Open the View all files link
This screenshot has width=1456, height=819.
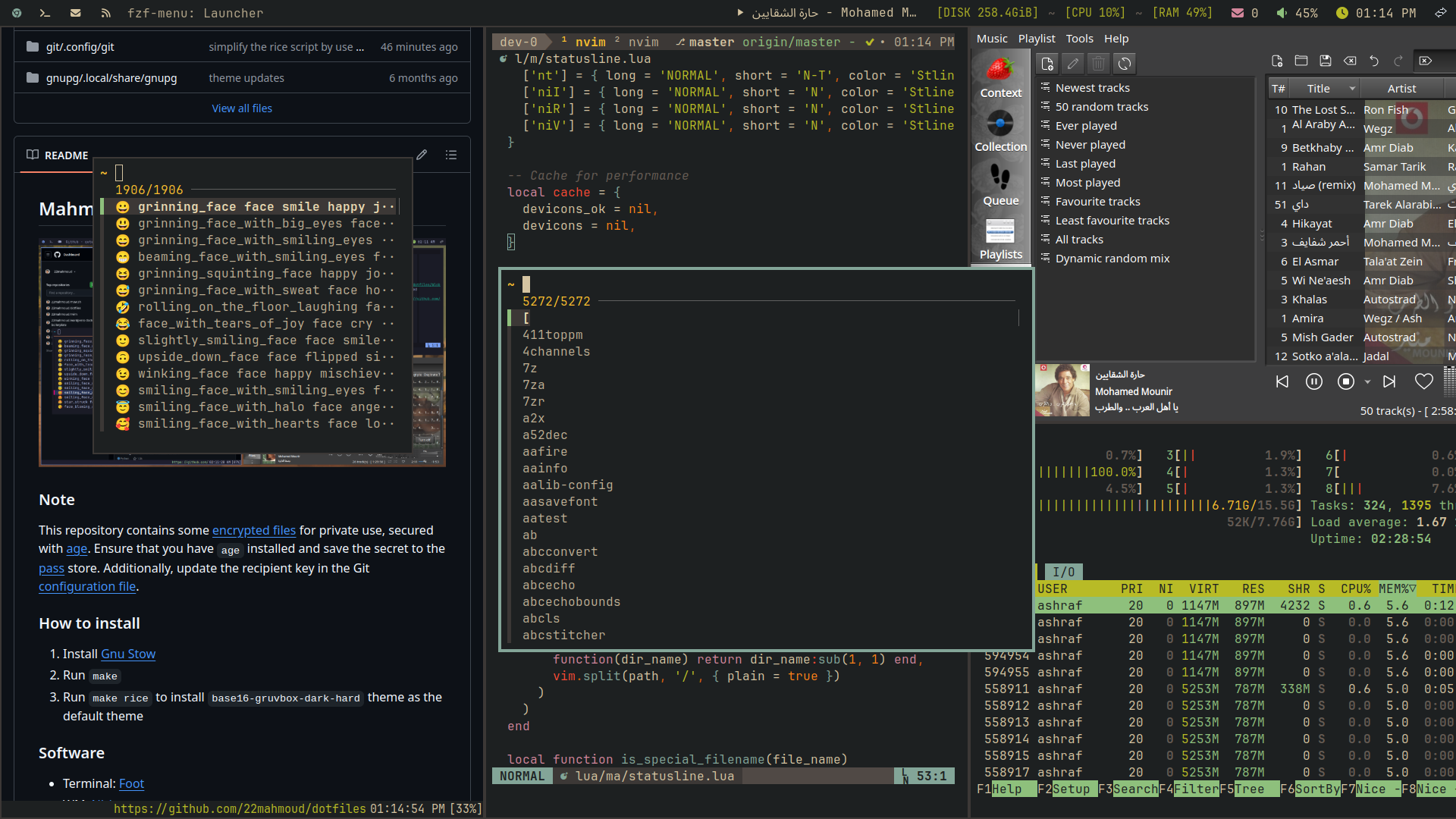[x=242, y=108]
